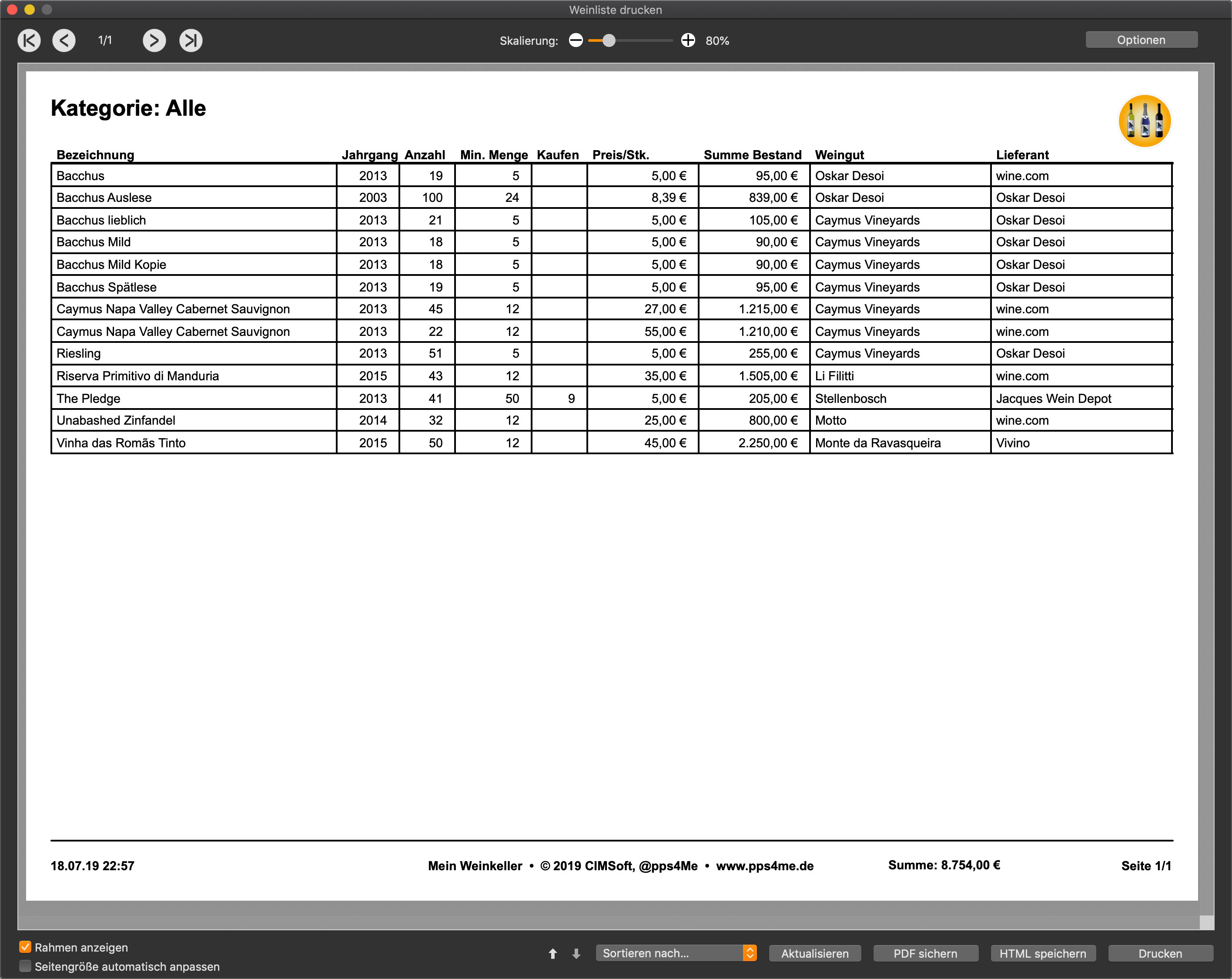Click Riserva Primitivo di Manduria cell
The width and height of the screenshot is (1232, 979).
tap(138, 376)
